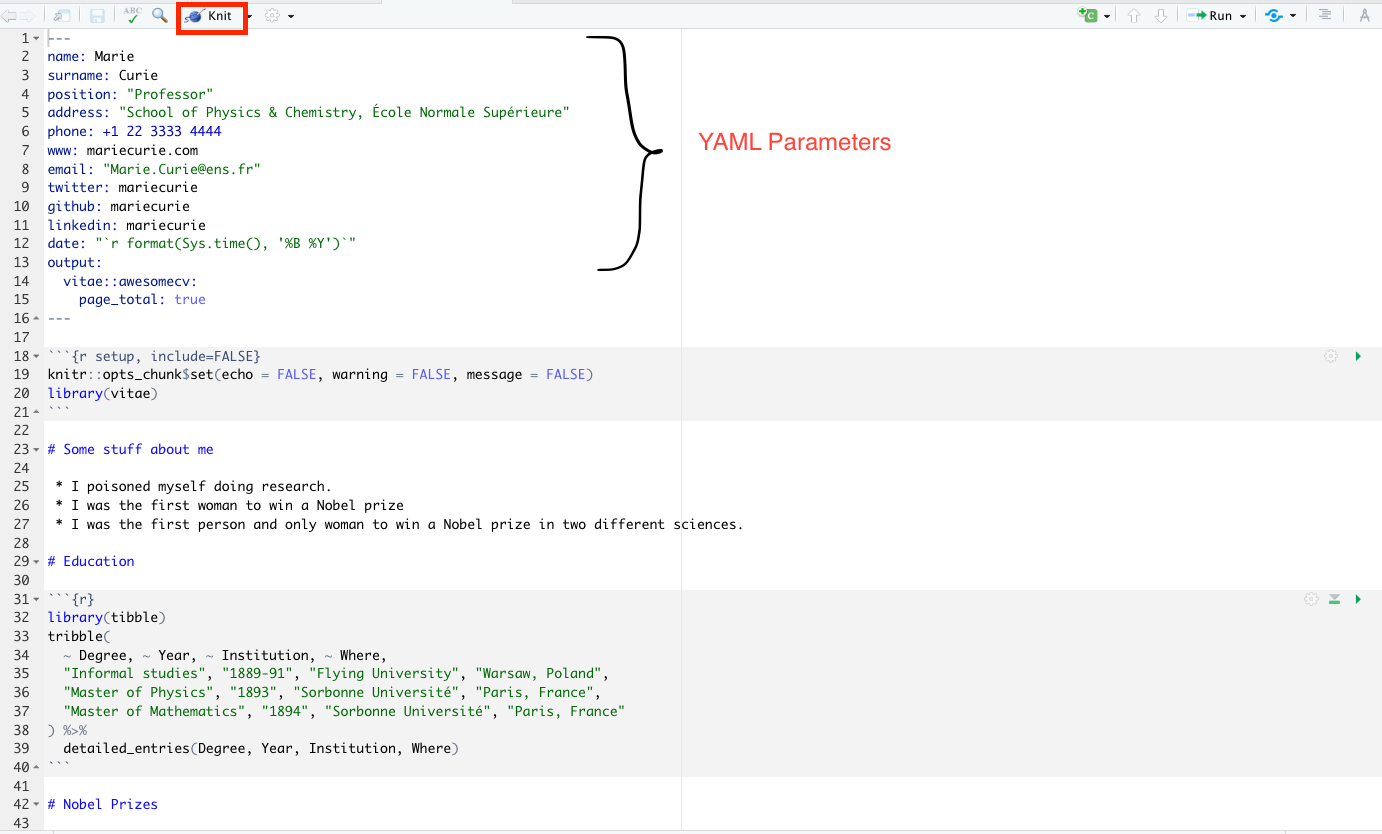Click the detailed_entries function line
The height and width of the screenshot is (834, 1382).
pyautogui.click(x=262, y=749)
